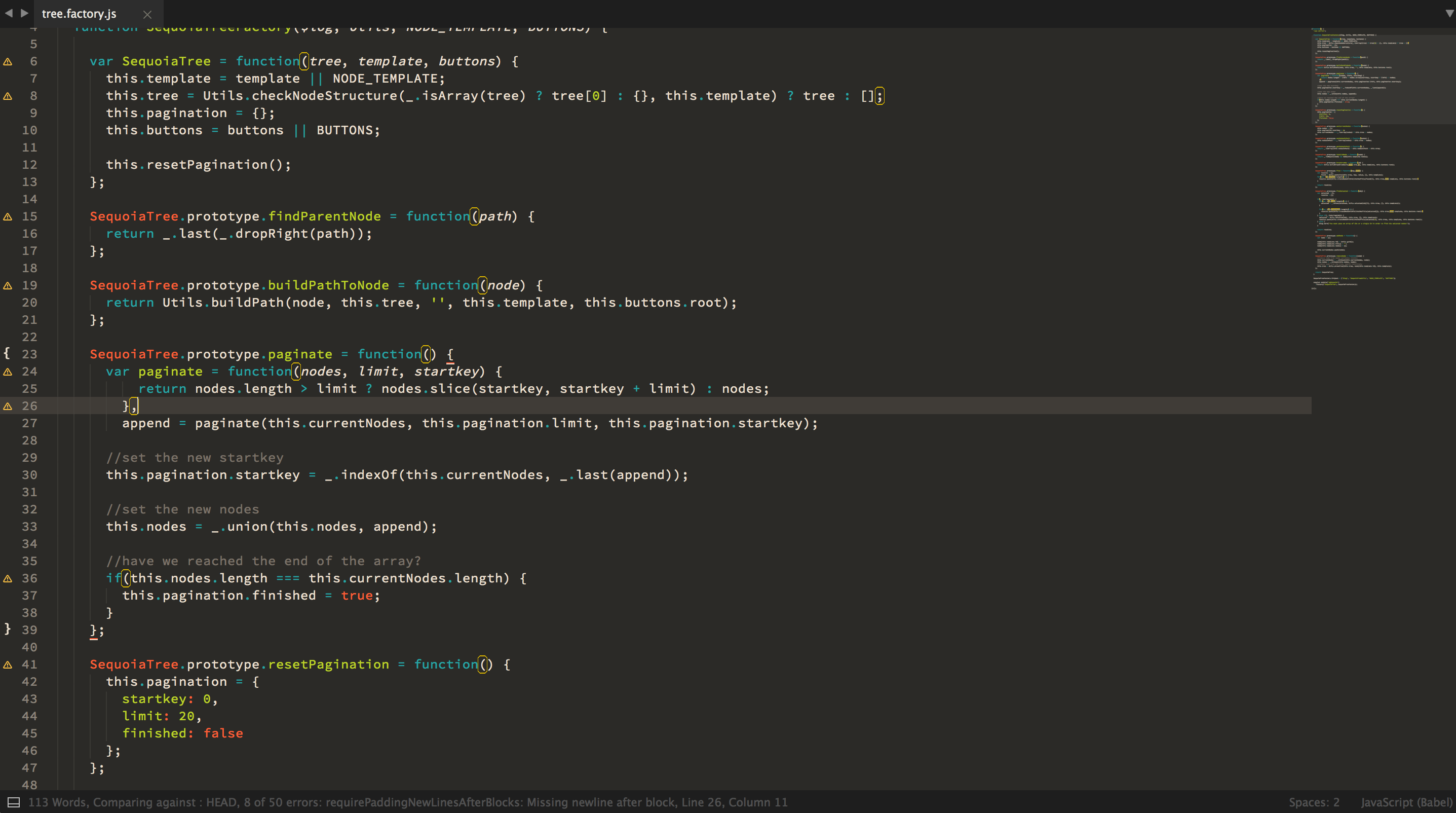Click the opening brace marker at line 23
The width and height of the screenshot is (1456, 813).
7,353
